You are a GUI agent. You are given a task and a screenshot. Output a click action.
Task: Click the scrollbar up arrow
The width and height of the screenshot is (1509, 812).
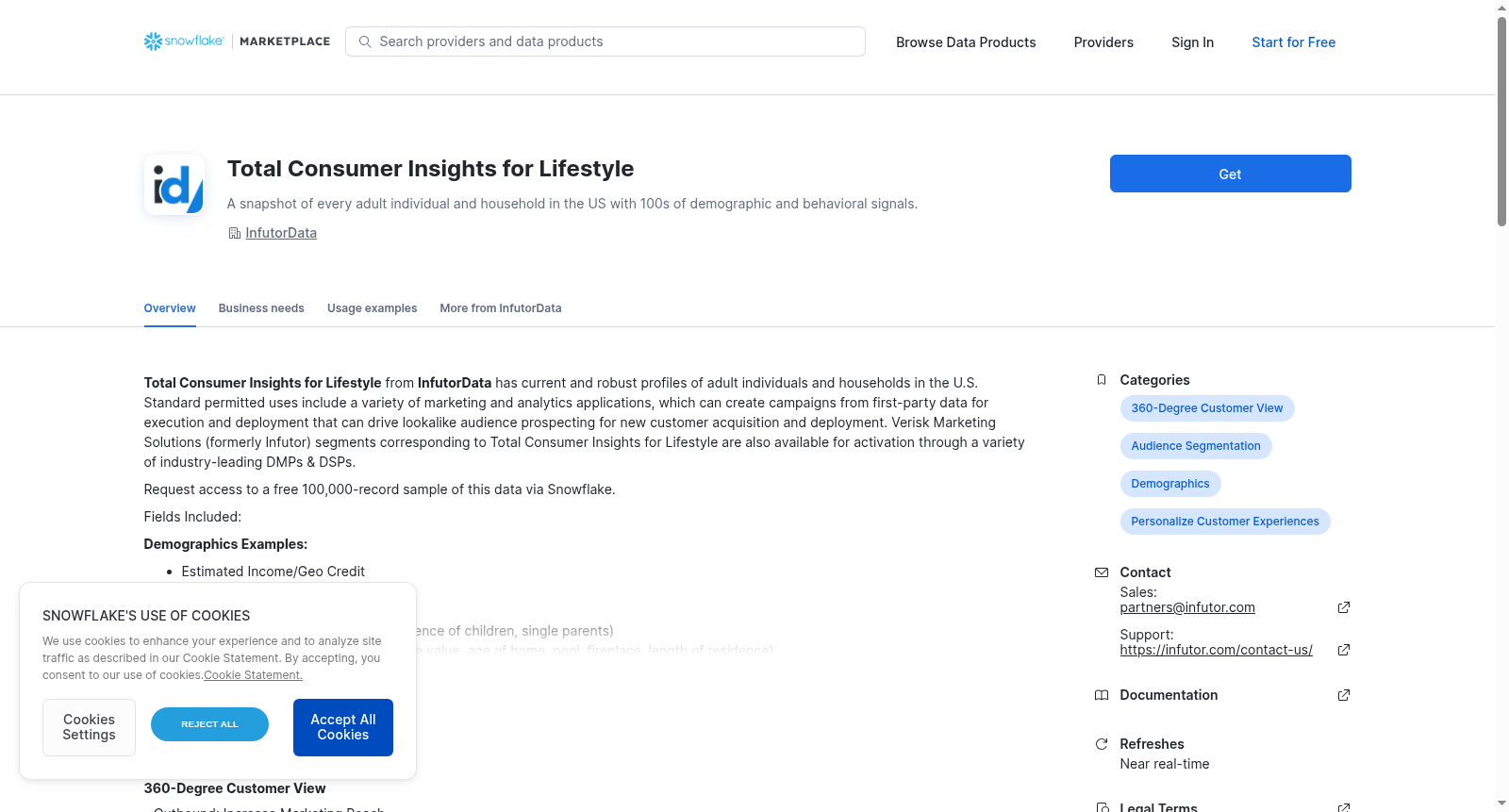pyautogui.click(x=1501, y=8)
